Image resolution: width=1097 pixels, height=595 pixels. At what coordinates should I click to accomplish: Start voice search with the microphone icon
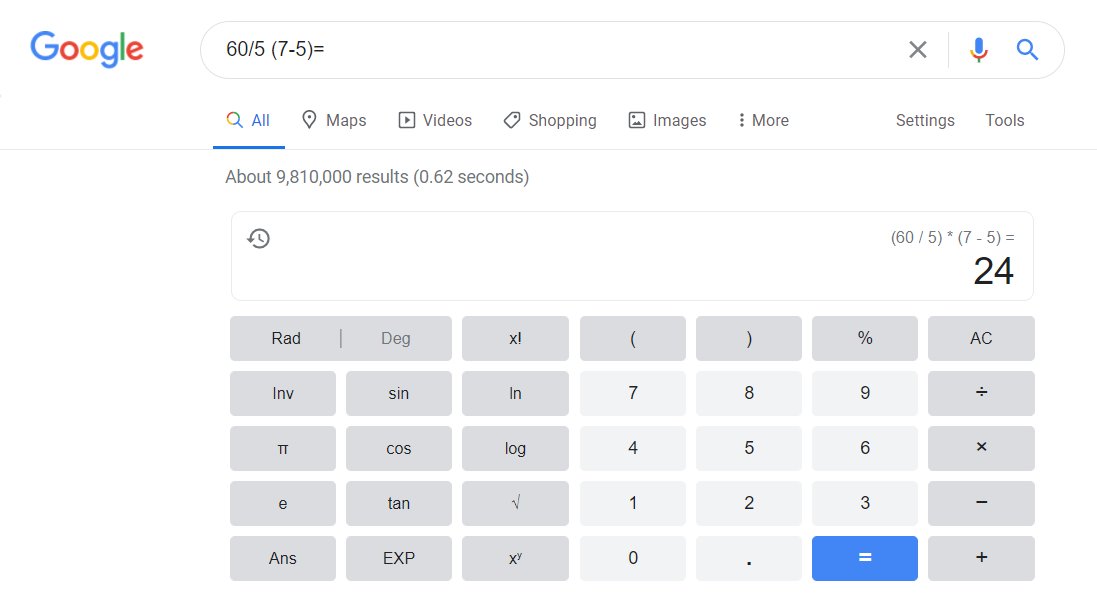tap(978, 50)
